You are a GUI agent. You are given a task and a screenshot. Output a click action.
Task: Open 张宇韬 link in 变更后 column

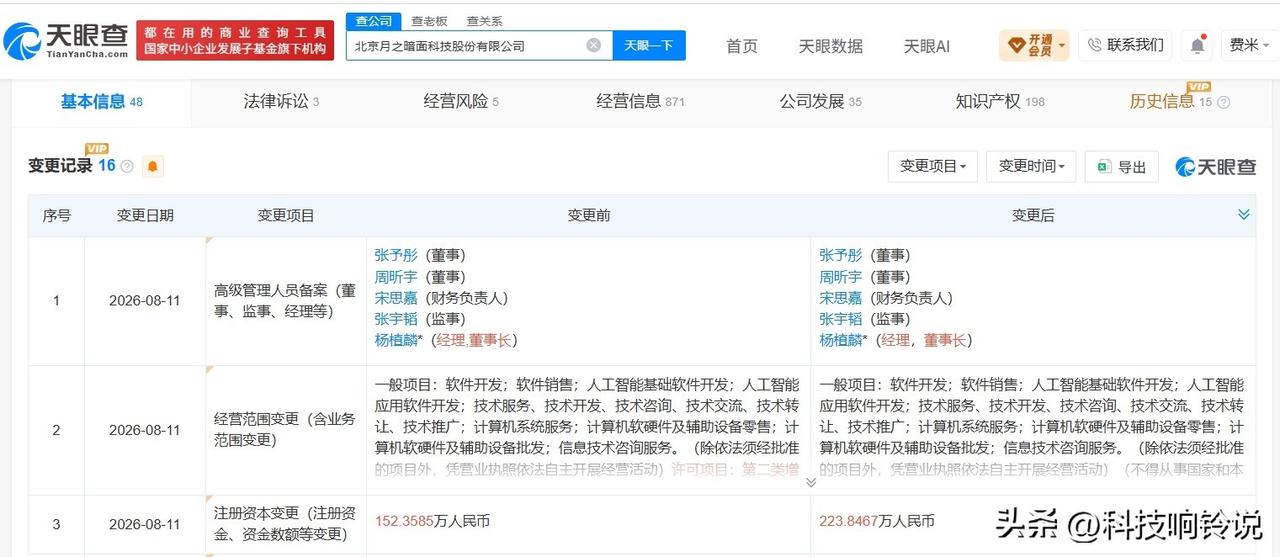[x=840, y=318]
